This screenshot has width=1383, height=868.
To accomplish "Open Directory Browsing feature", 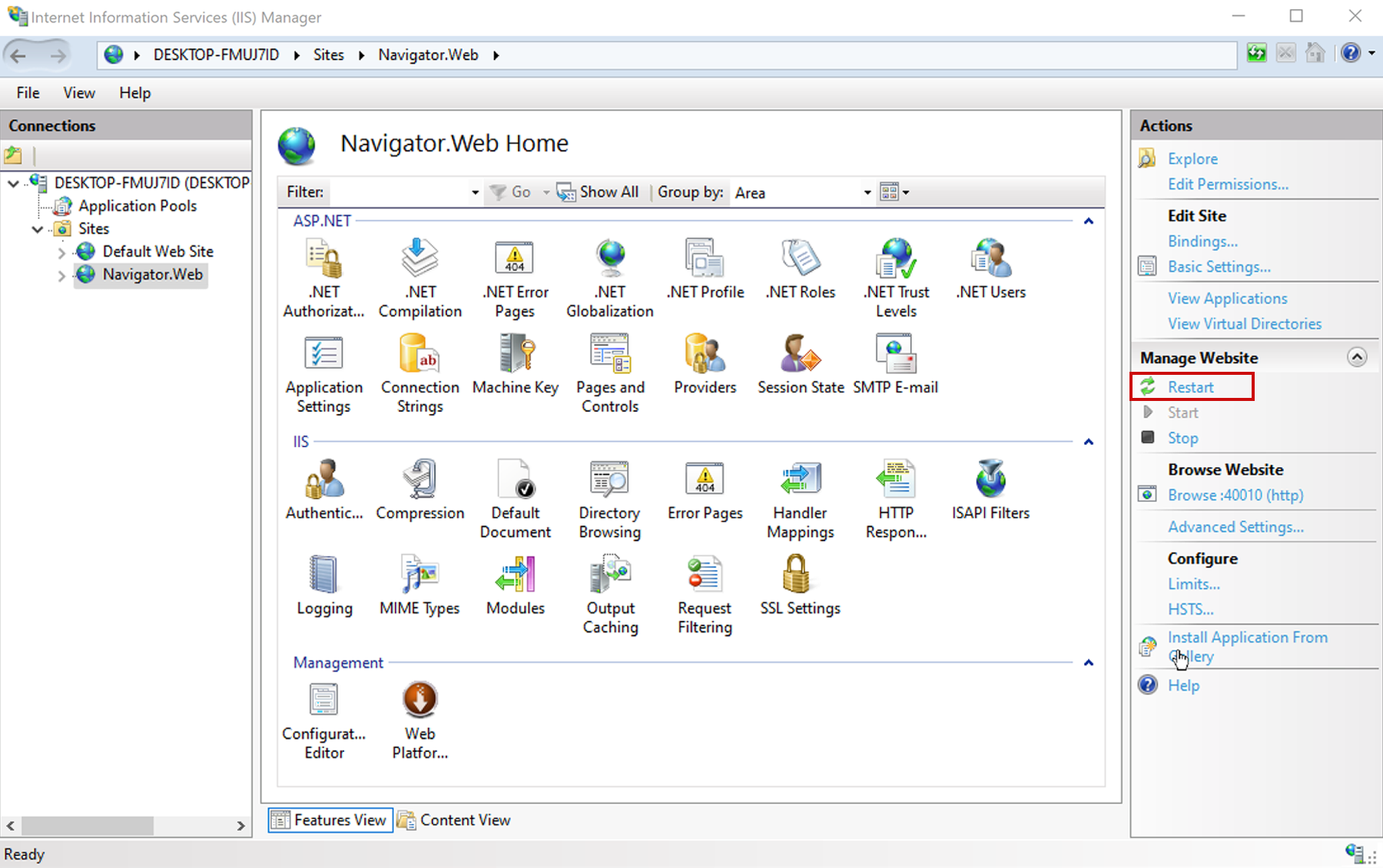I will pos(610,499).
